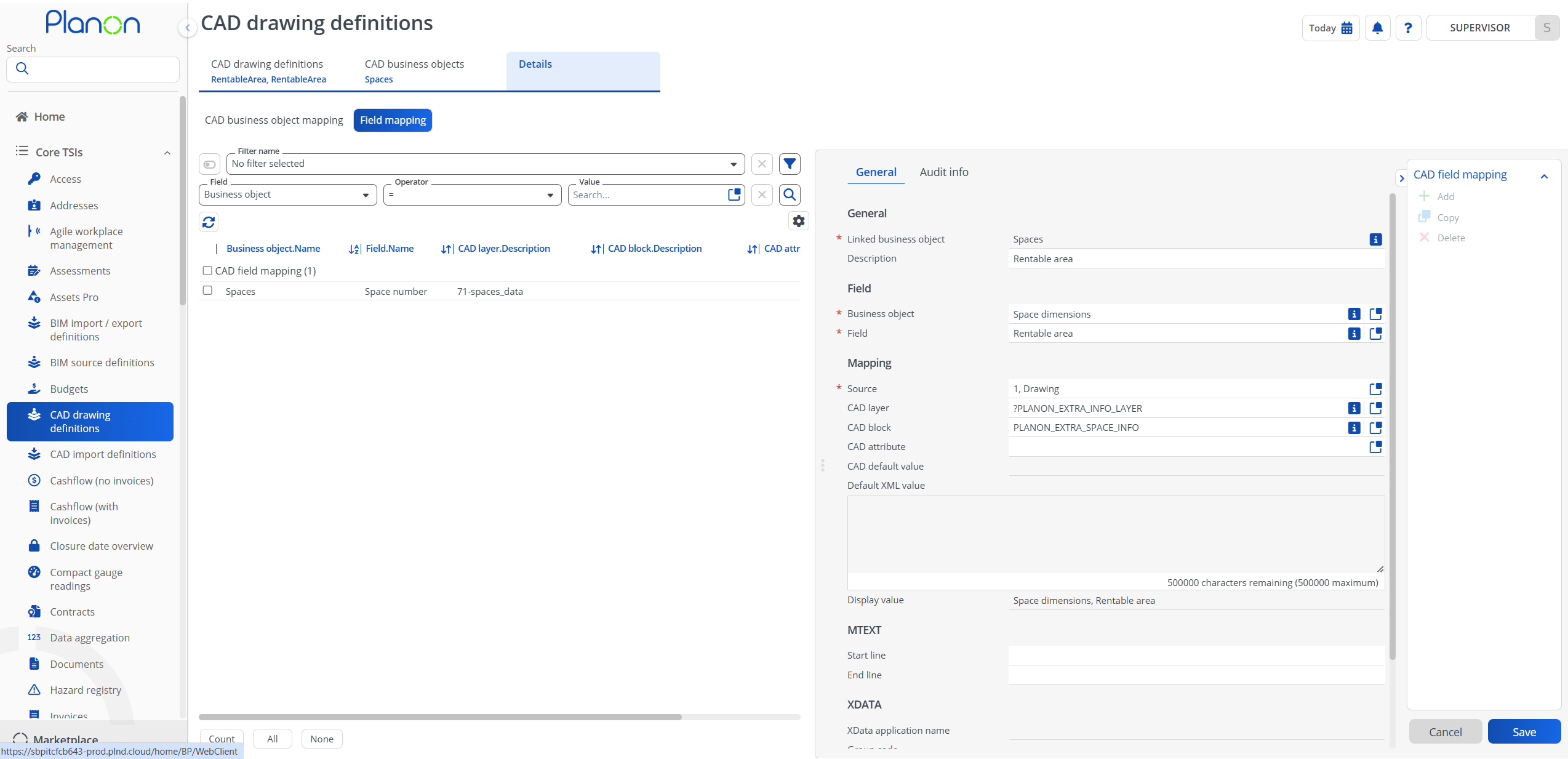Image resolution: width=1568 pixels, height=759 pixels.
Task: Clear the search Value field
Action: coord(762,195)
